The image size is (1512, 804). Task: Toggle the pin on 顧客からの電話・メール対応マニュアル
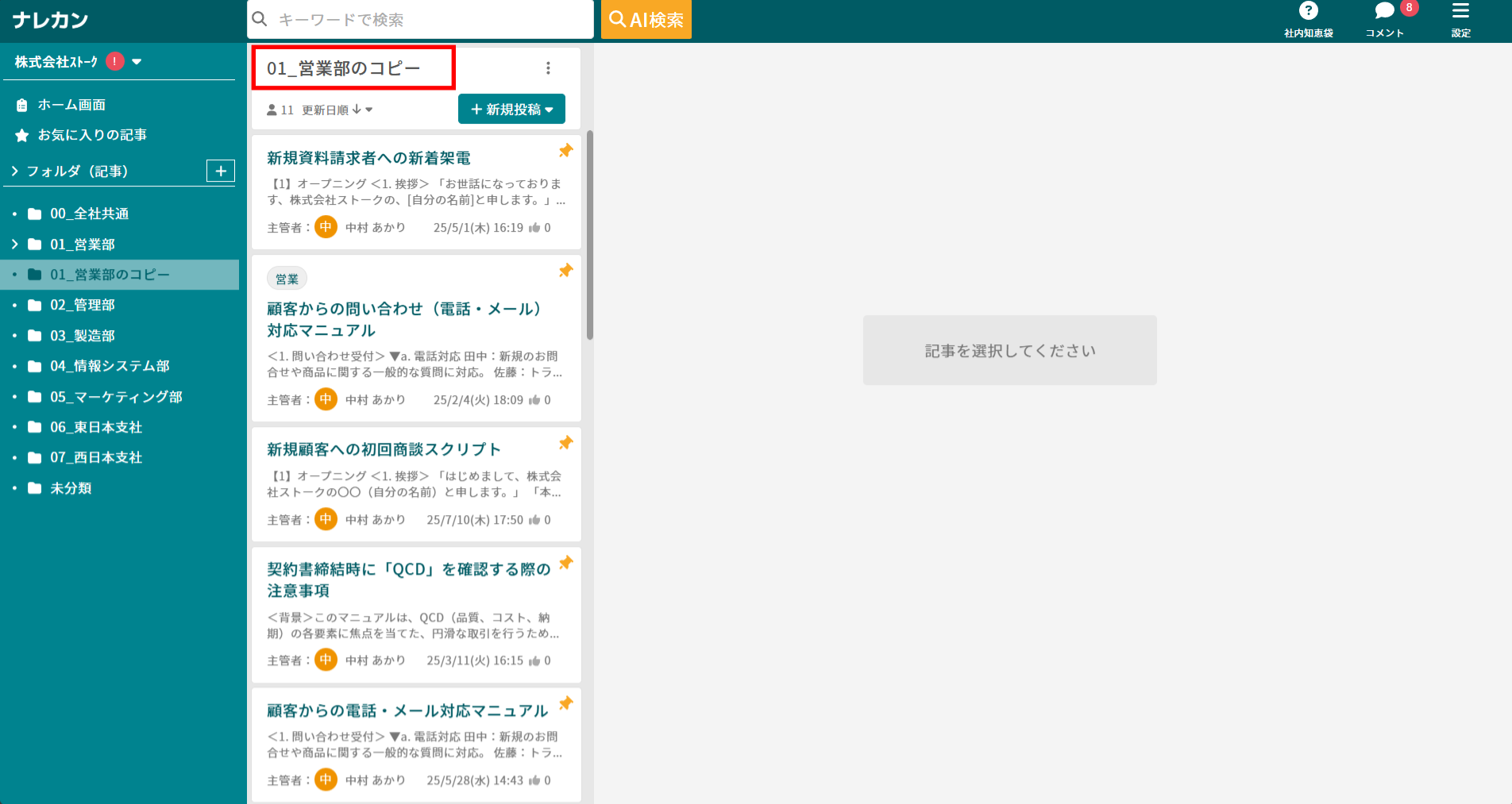(565, 704)
